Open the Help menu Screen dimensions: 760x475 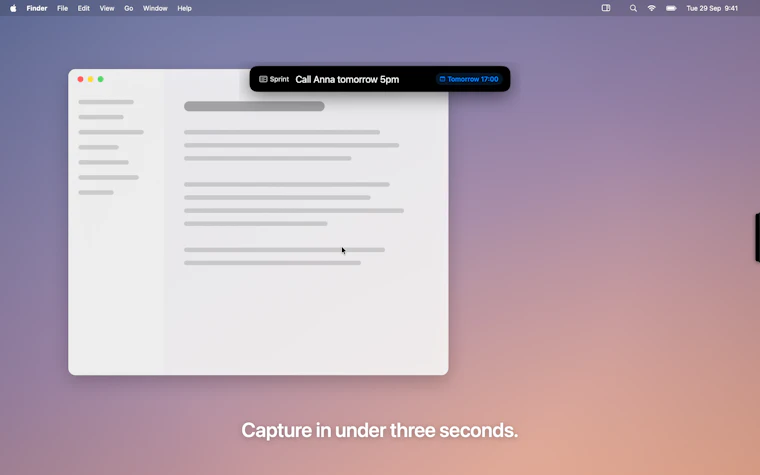[184, 8]
